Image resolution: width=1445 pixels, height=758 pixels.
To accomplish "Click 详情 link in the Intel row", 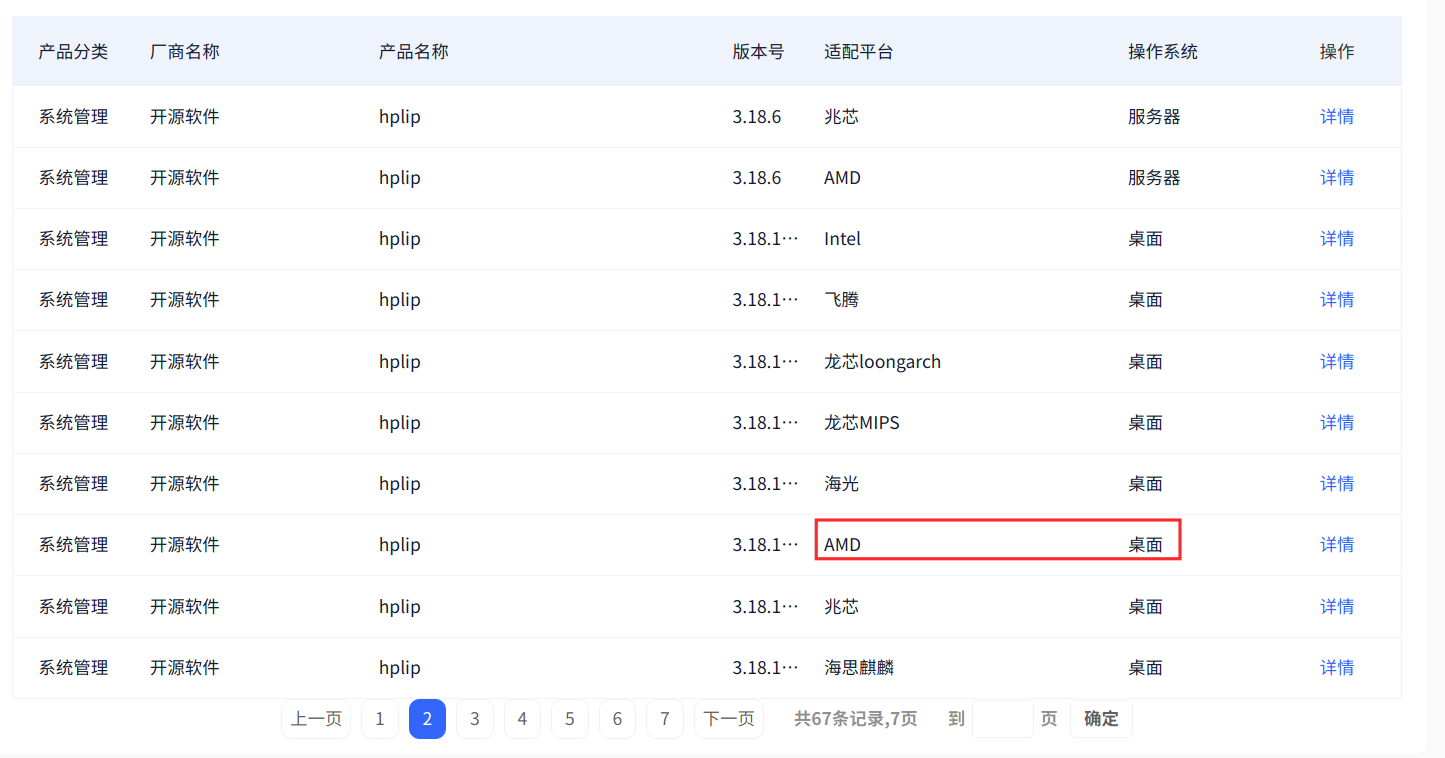I will [1336, 239].
